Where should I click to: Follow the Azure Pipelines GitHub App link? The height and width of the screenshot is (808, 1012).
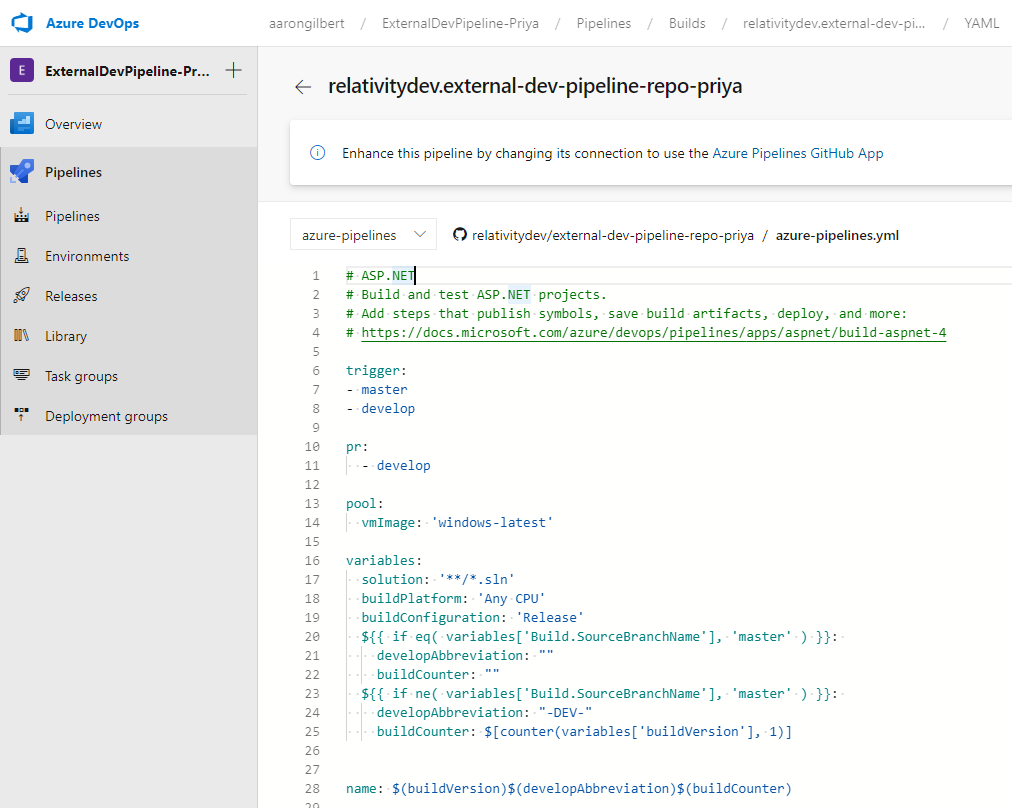tap(798, 153)
